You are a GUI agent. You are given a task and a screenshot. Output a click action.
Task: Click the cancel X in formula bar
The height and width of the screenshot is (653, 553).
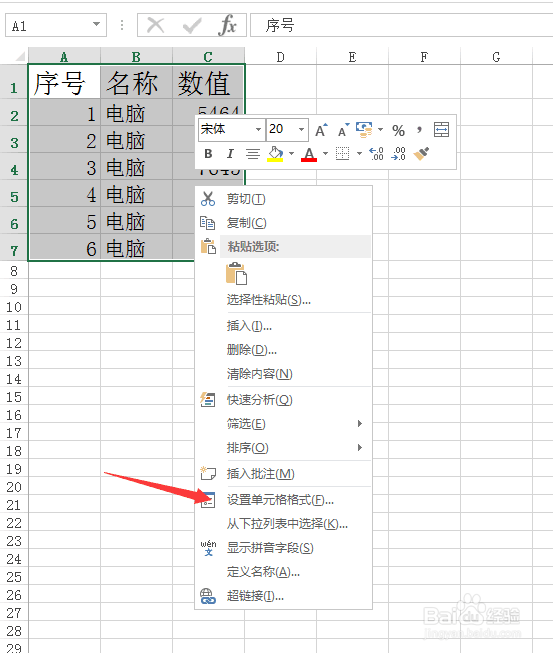click(x=156, y=25)
